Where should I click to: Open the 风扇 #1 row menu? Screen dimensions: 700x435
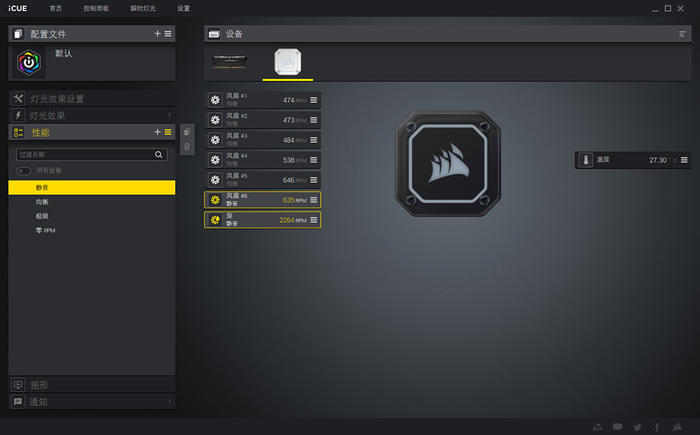(314, 100)
